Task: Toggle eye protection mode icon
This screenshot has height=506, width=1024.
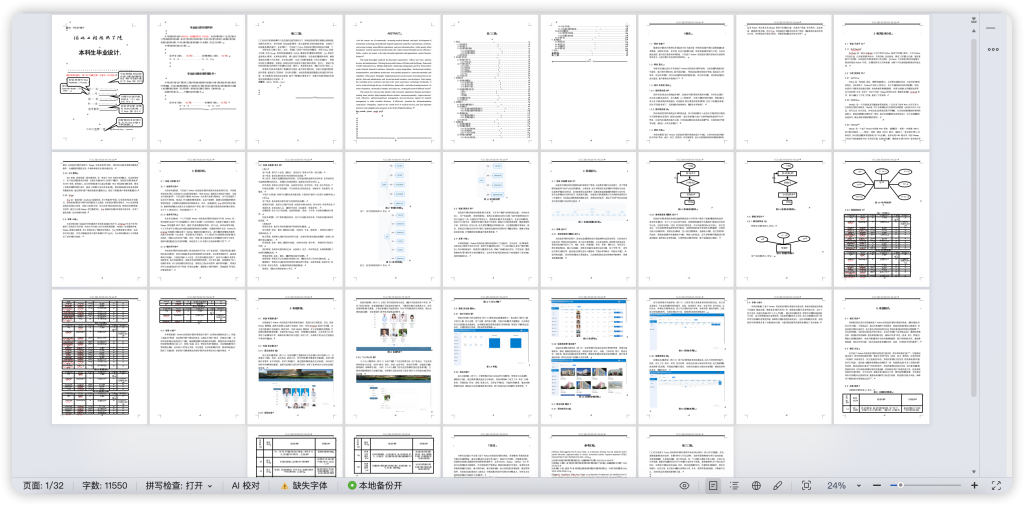Action: [x=684, y=486]
